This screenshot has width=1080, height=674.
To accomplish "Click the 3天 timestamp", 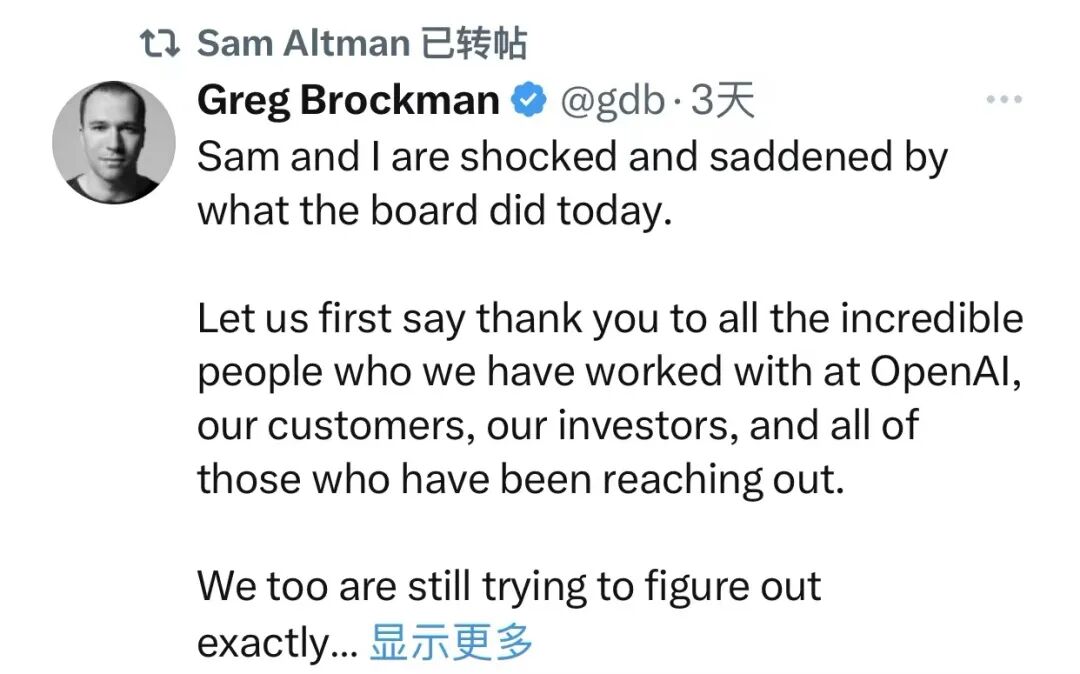I will 723,101.
